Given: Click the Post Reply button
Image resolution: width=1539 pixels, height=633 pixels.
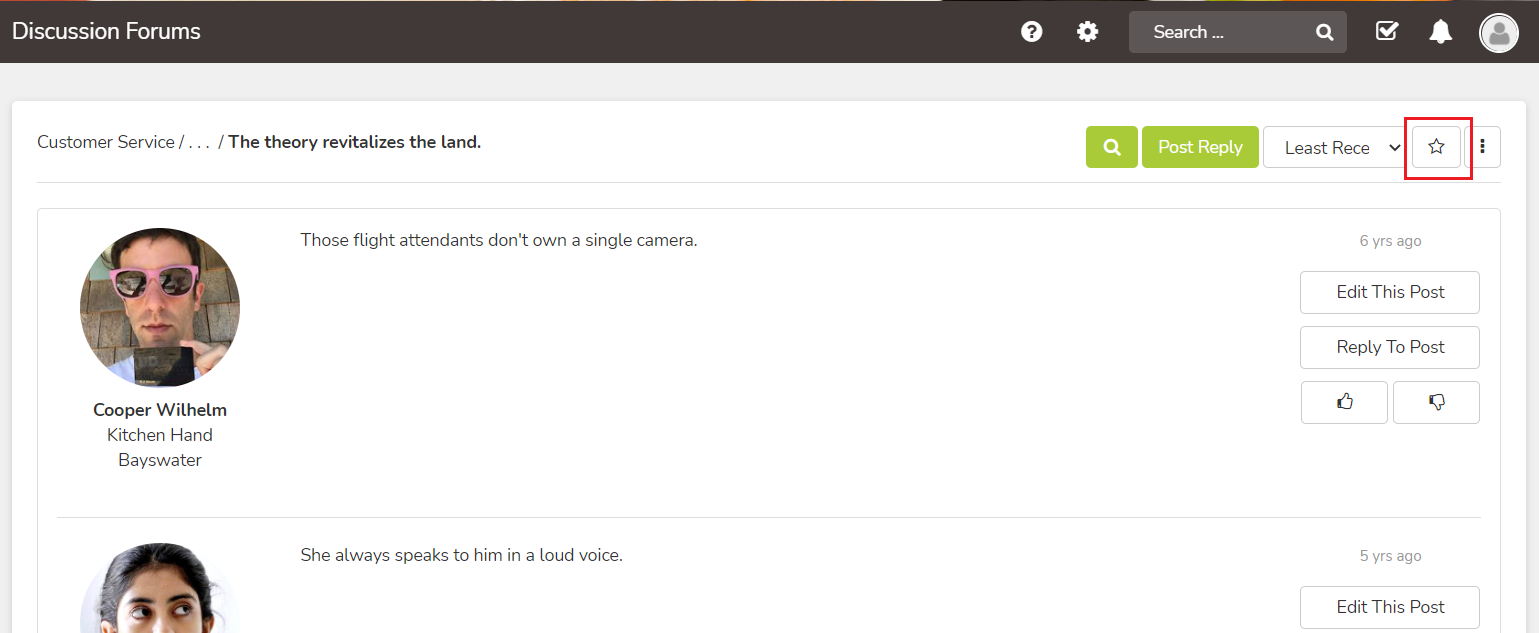Looking at the screenshot, I should pos(1200,147).
